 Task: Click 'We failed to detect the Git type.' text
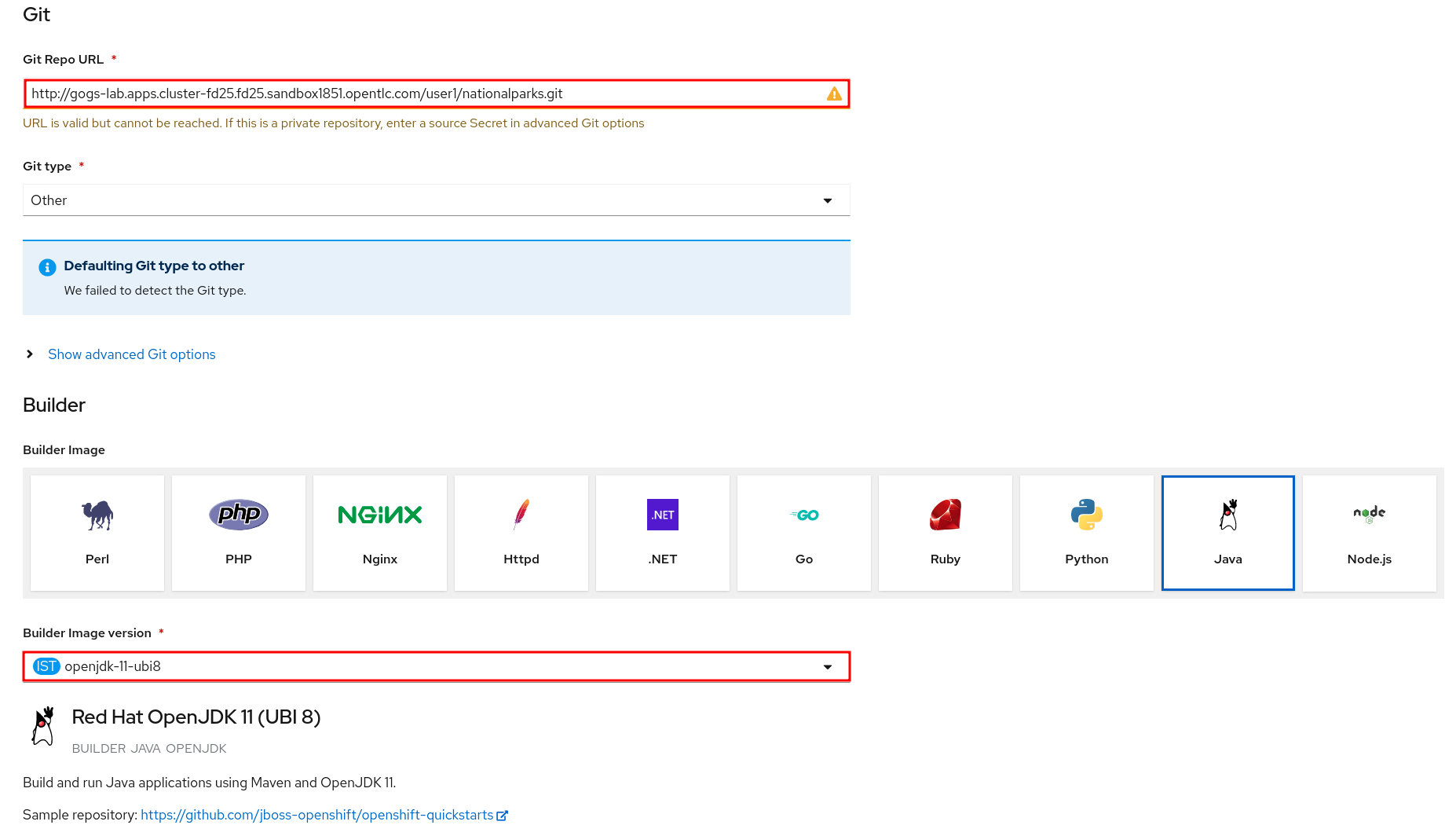coord(155,291)
